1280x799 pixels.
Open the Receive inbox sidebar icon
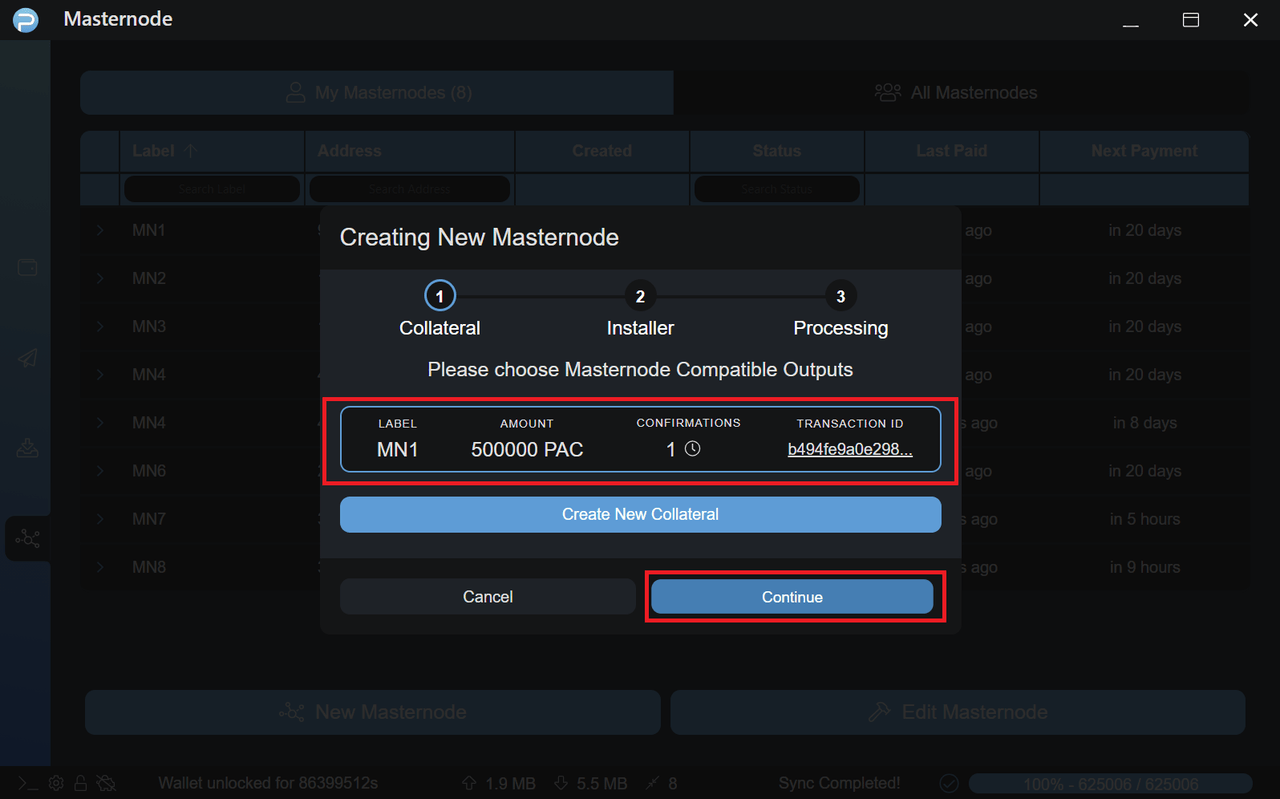pos(27,449)
